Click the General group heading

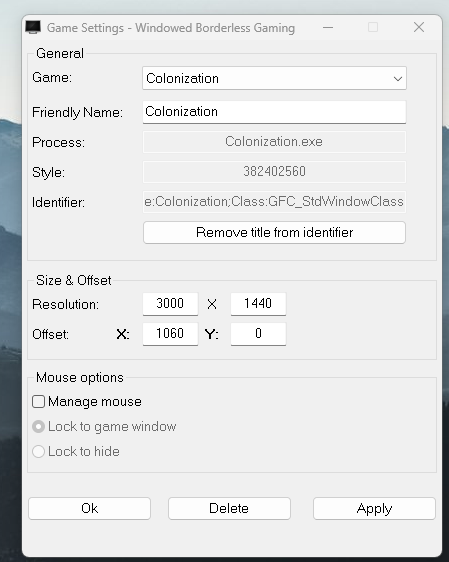(x=60, y=53)
